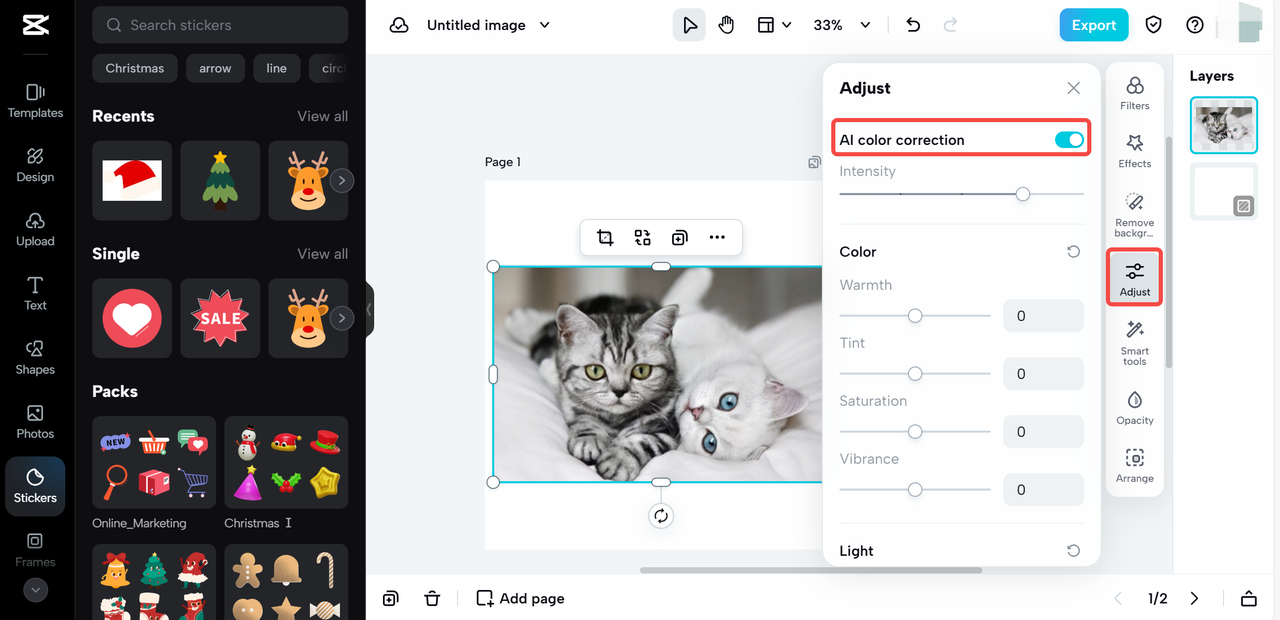Open the Upload sidebar tab

pos(35,229)
